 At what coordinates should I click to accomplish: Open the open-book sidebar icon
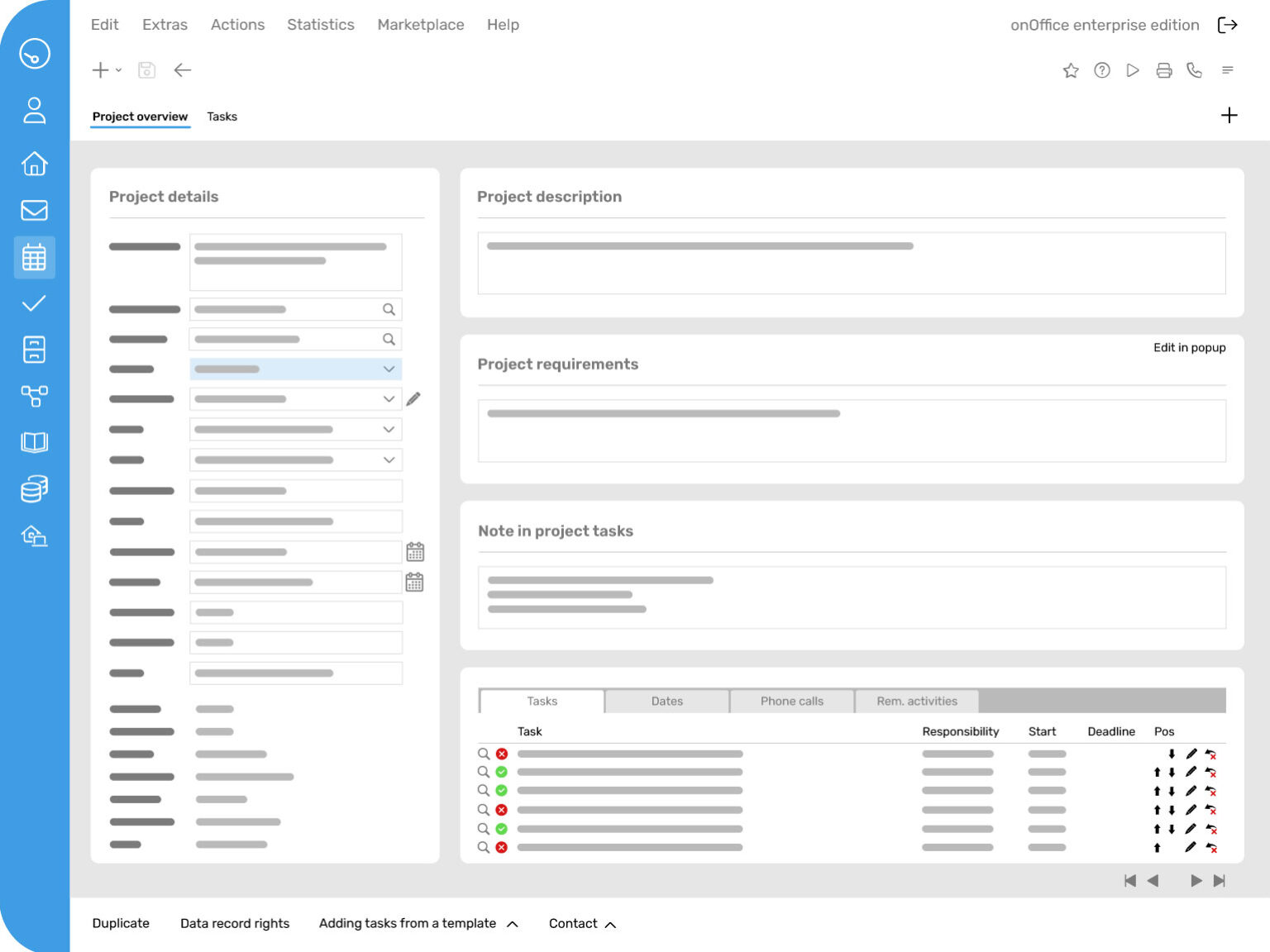tap(34, 442)
